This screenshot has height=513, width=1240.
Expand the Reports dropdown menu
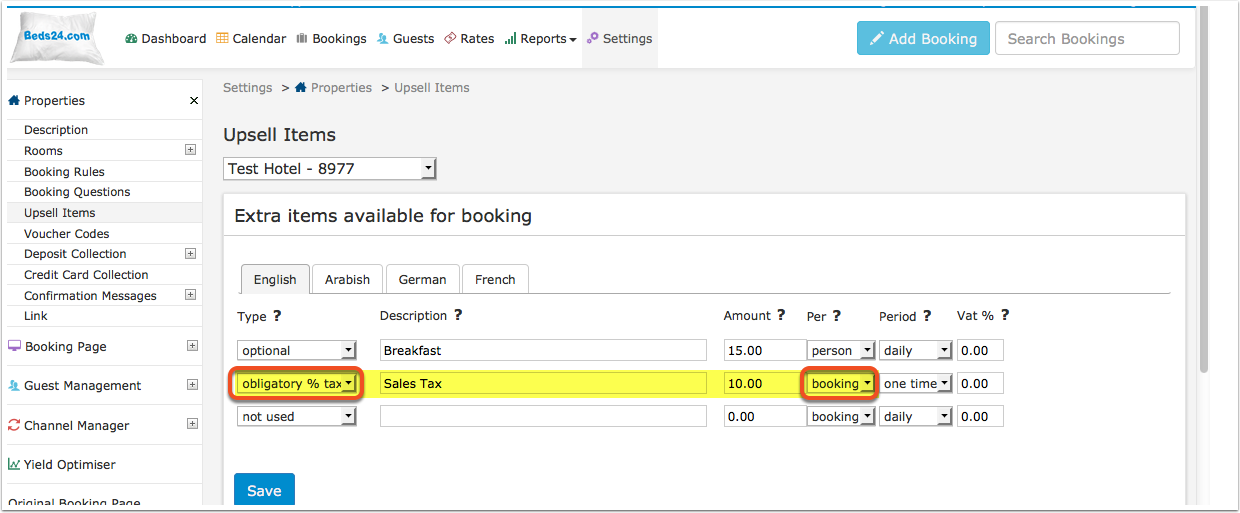tap(540, 39)
